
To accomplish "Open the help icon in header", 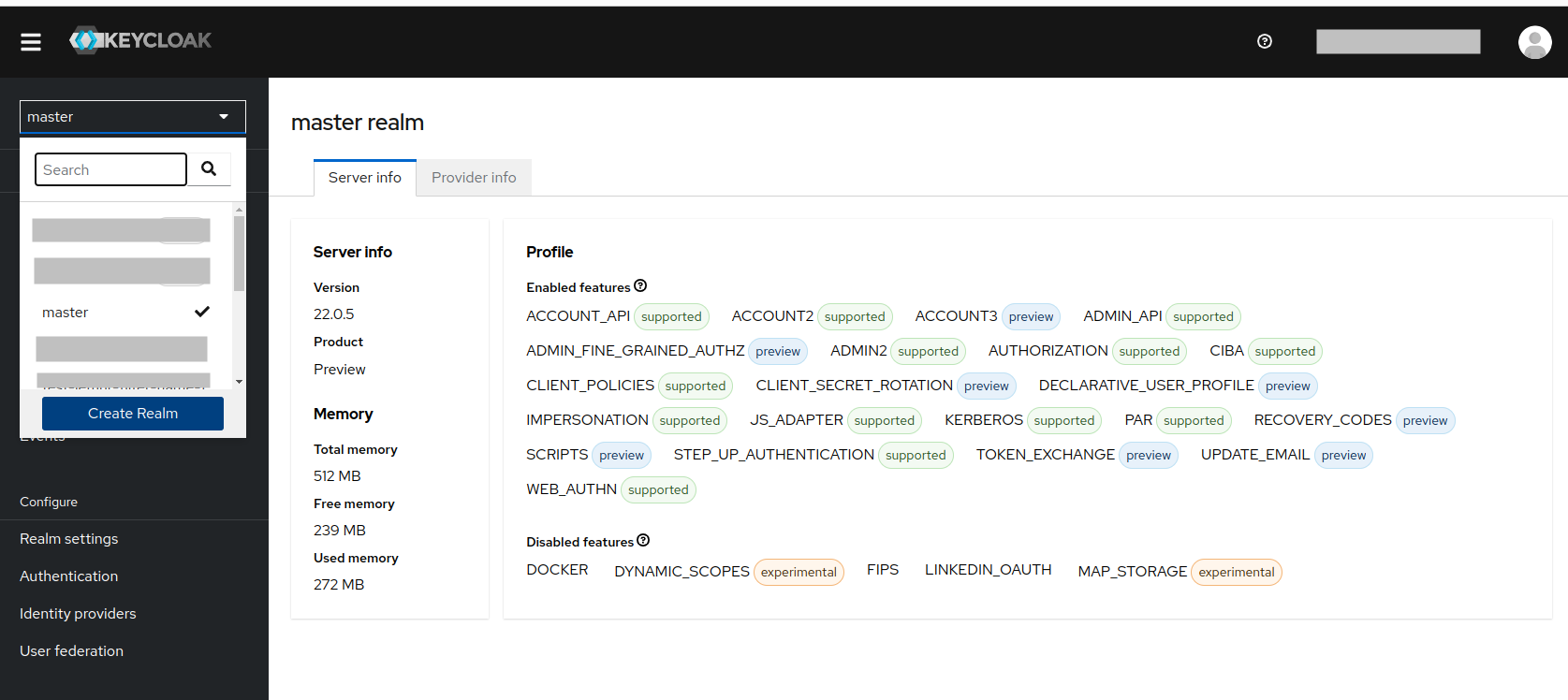I will pyautogui.click(x=1264, y=41).
